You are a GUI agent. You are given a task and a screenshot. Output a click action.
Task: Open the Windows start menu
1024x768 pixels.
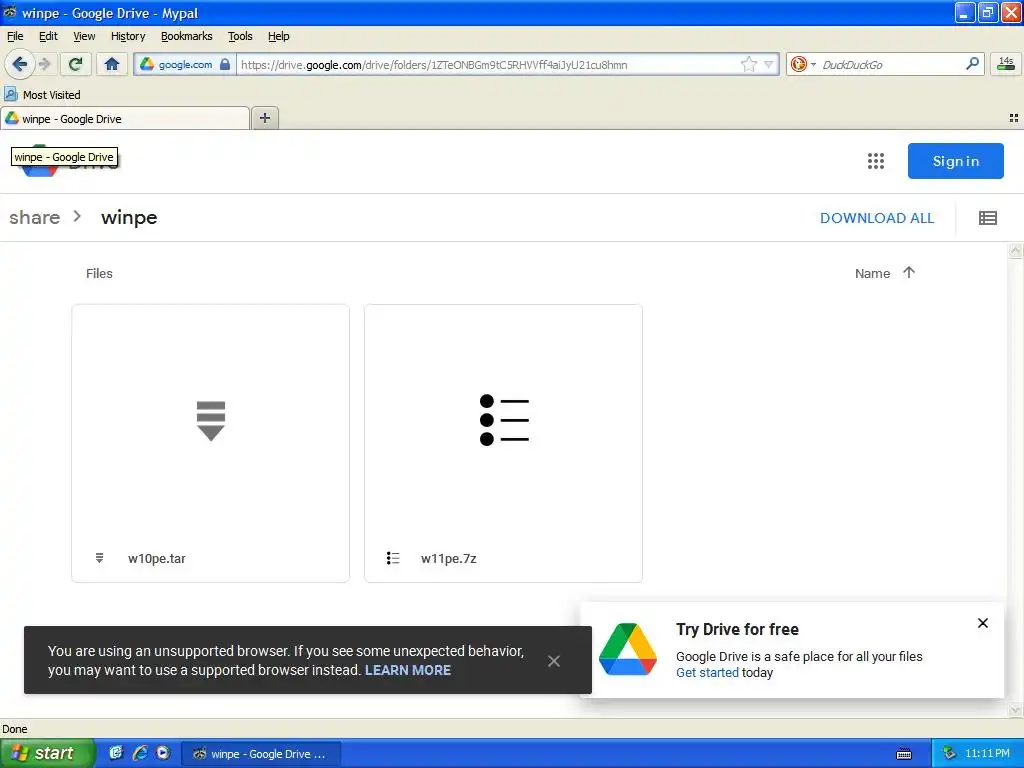[47, 753]
